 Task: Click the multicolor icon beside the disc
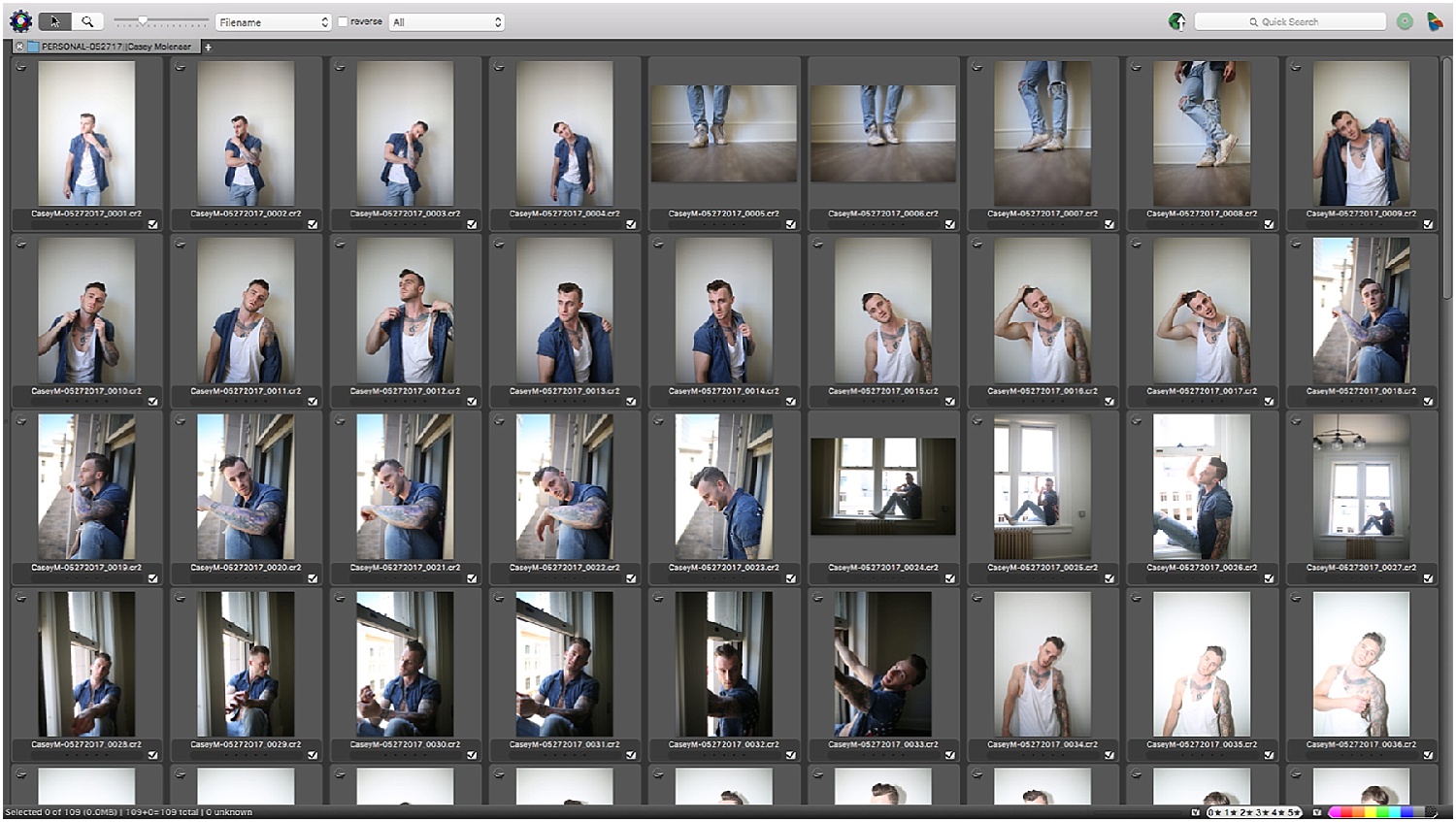click(1435, 21)
